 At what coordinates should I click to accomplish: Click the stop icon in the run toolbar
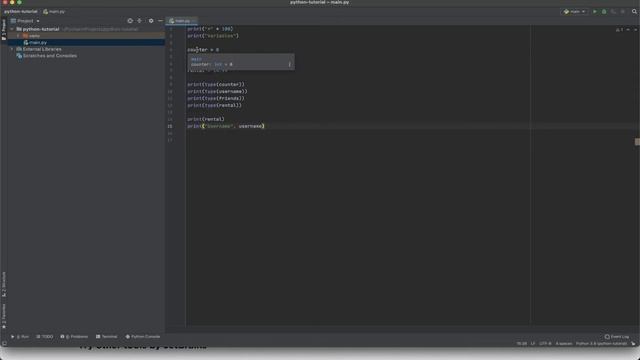pyautogui.click(x=623, y=12)
